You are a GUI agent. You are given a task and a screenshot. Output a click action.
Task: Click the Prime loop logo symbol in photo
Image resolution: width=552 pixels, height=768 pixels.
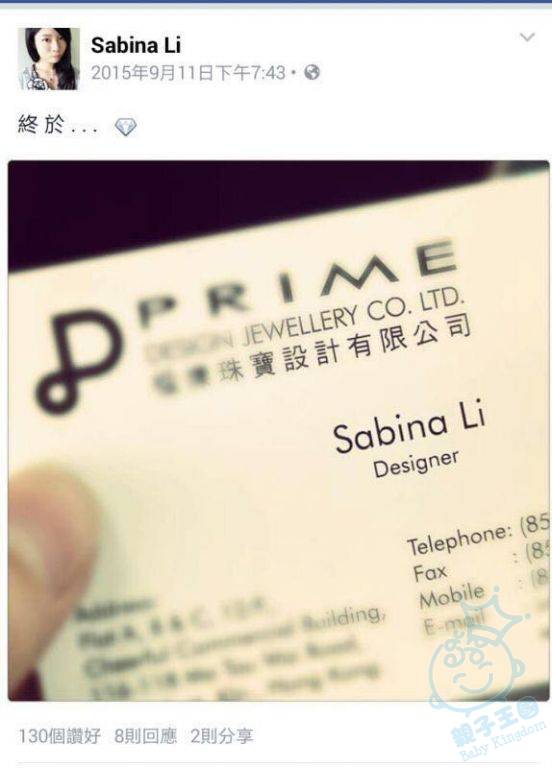pos(77,360)
